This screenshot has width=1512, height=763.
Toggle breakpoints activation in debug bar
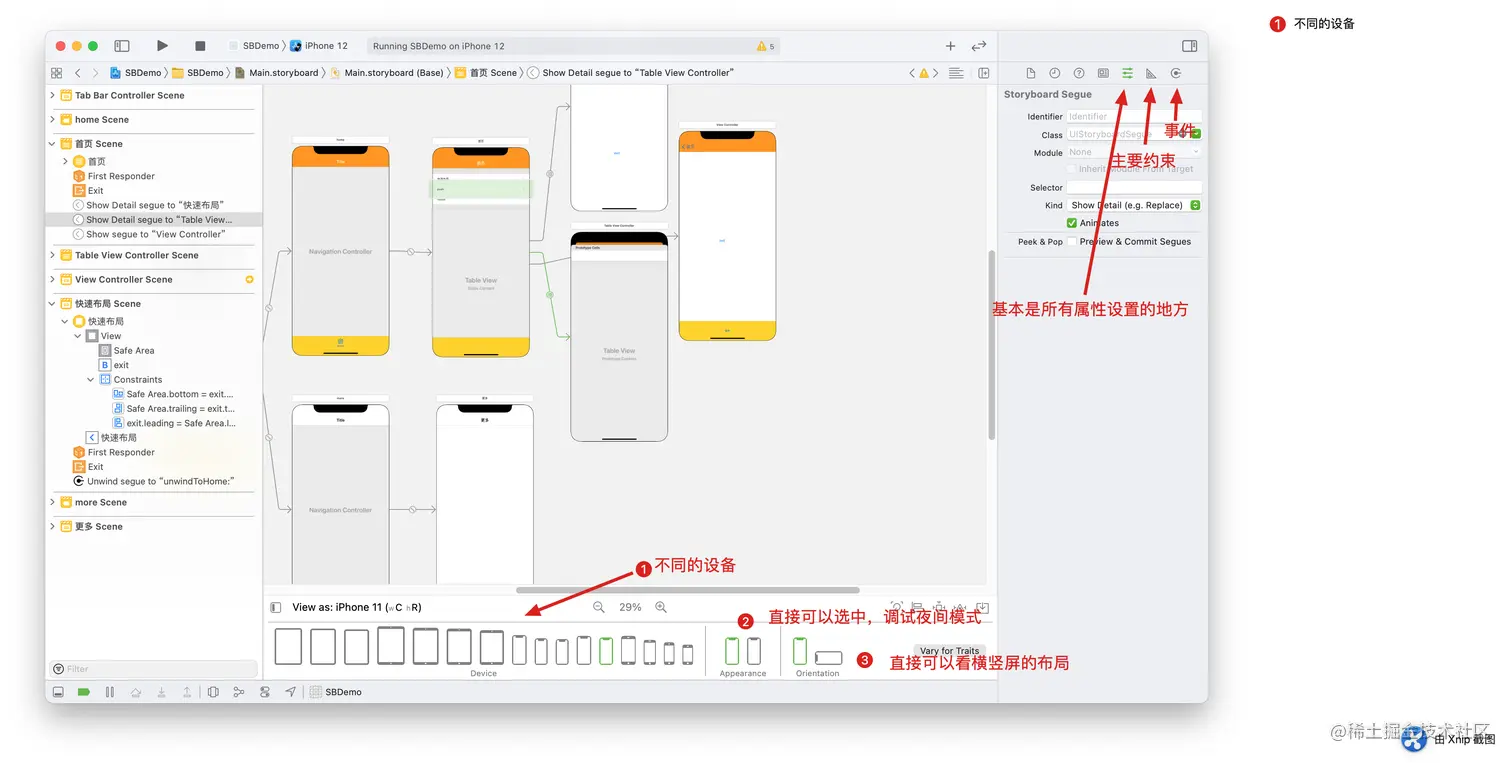click(x=84, y=692)
